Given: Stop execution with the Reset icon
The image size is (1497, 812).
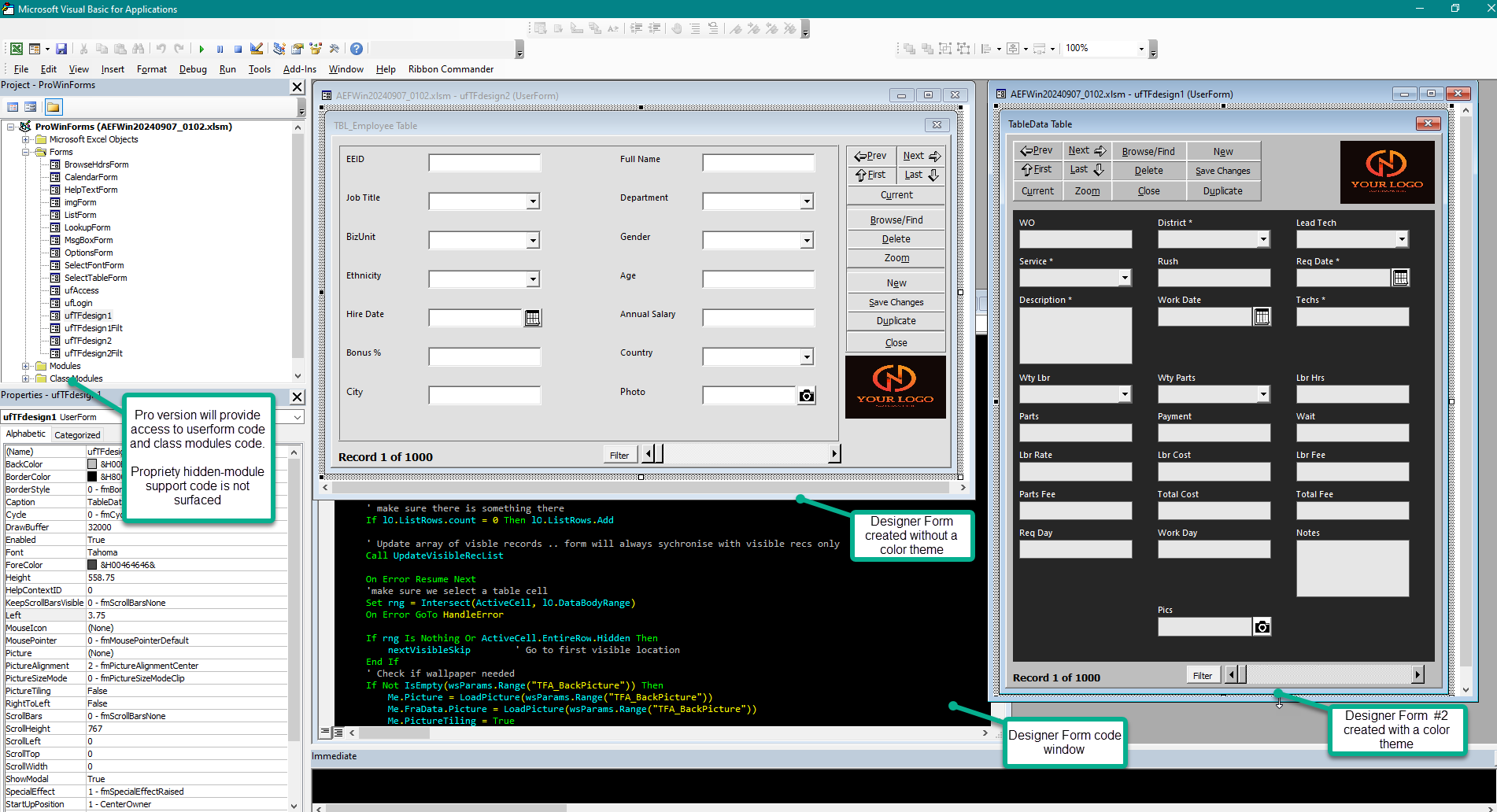Looking at the screenshot, I should coord(238,48).
